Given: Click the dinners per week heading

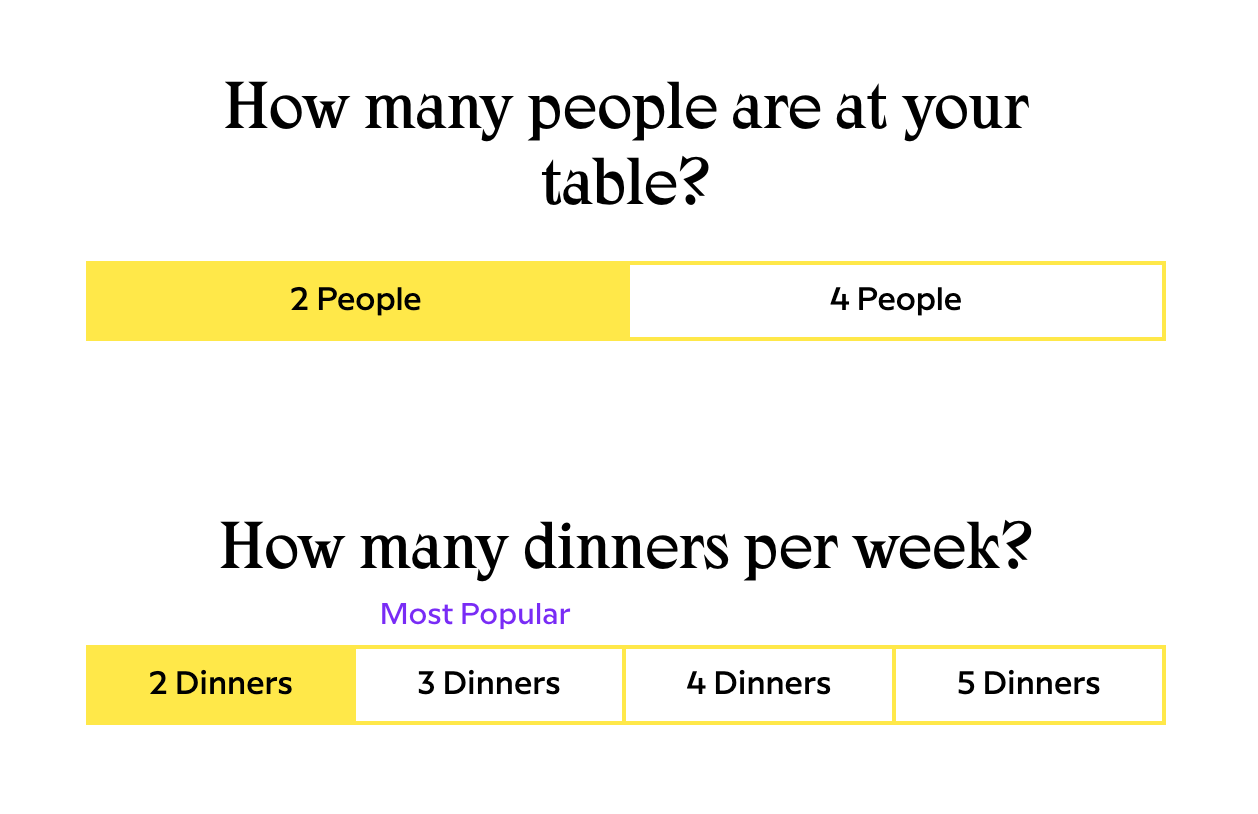Looking at the screenshot, I should click(626, 548).
